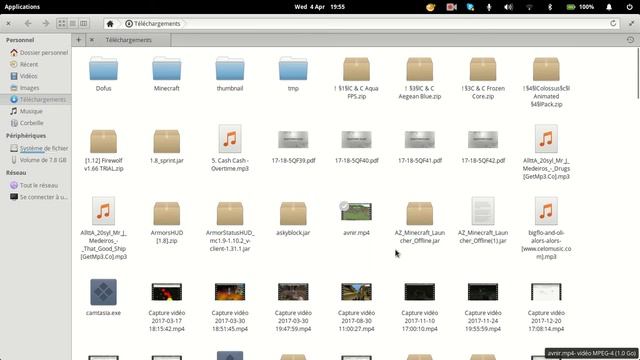The height and width of the screenshot is (360, 640).
Task: Open Volume de 7.8 GB in sidebar
Action: tap(38, 160)
